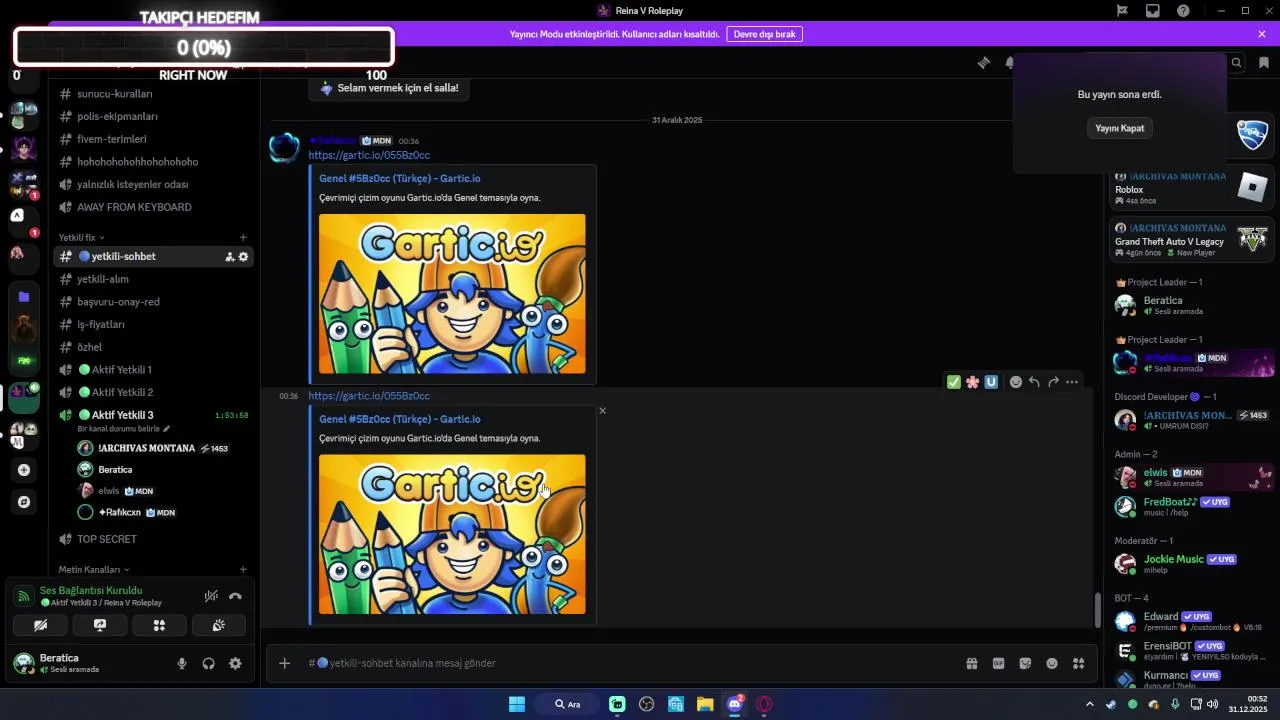Open the bookmarks icon in header

coord(1264,62)
